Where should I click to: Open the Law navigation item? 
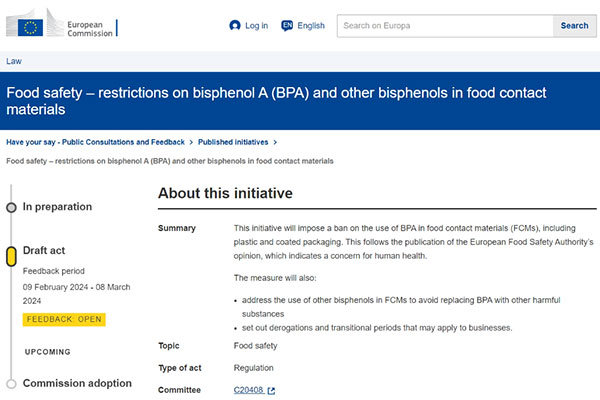click(14, 61)
